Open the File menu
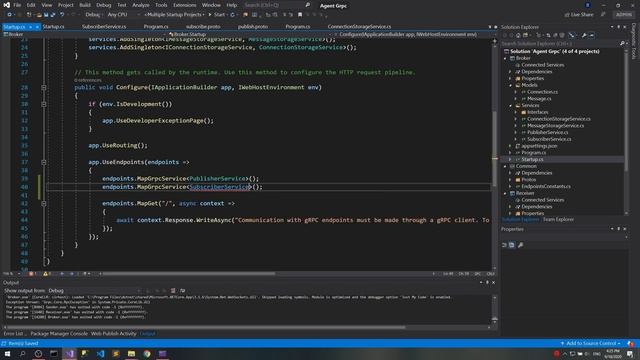 pyautogui.click(x=17, y=5)
